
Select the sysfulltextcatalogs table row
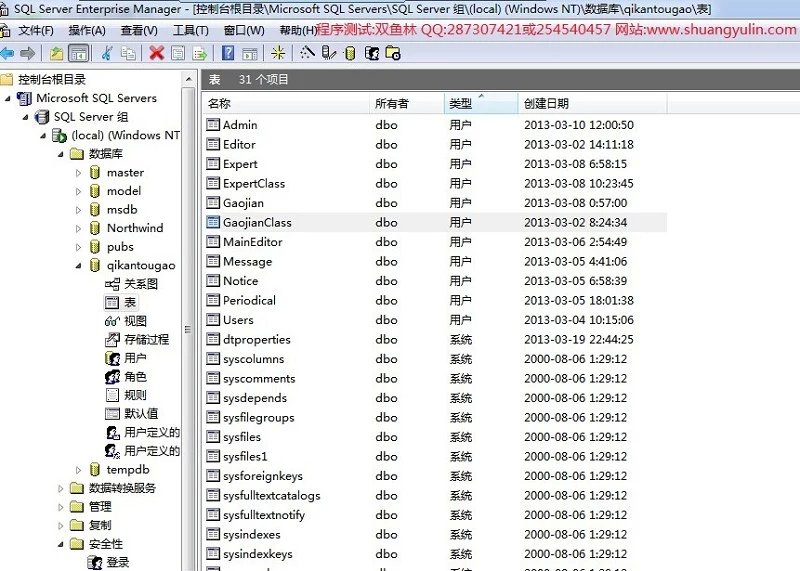(x=435, y=495)
